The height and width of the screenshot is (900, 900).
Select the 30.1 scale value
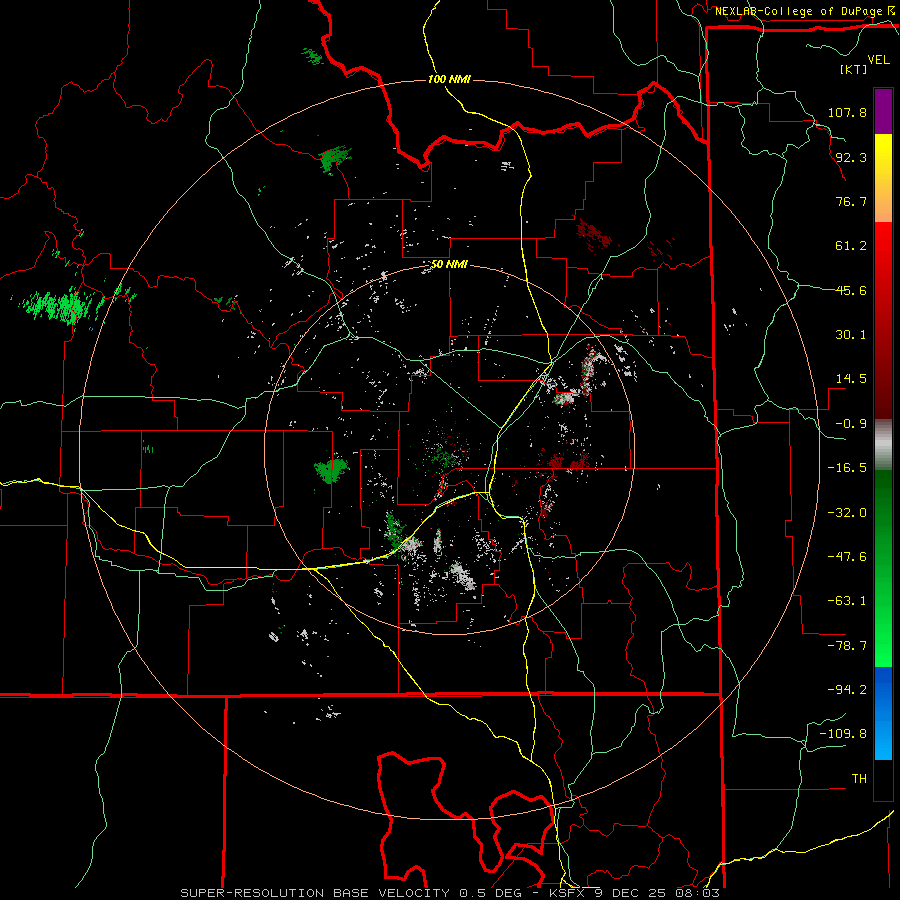851,335
